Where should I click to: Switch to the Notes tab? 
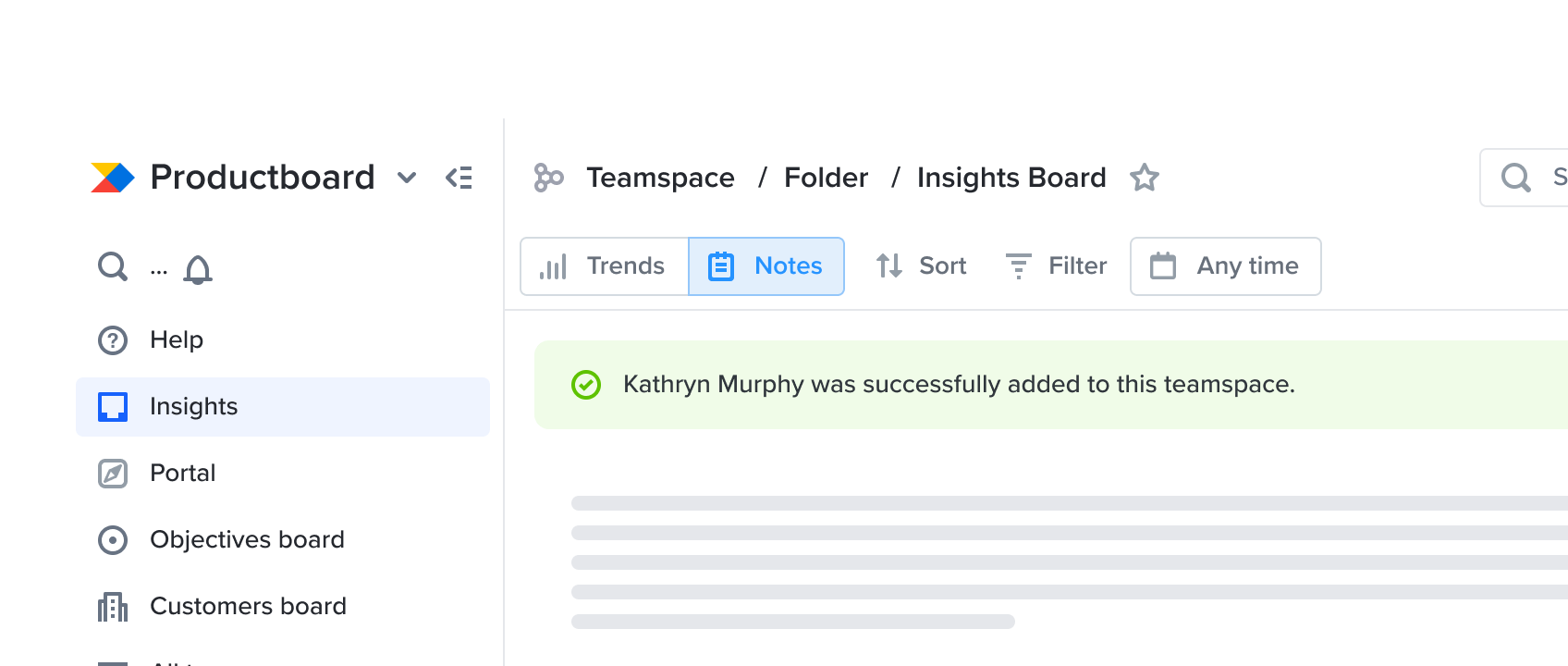766,266
